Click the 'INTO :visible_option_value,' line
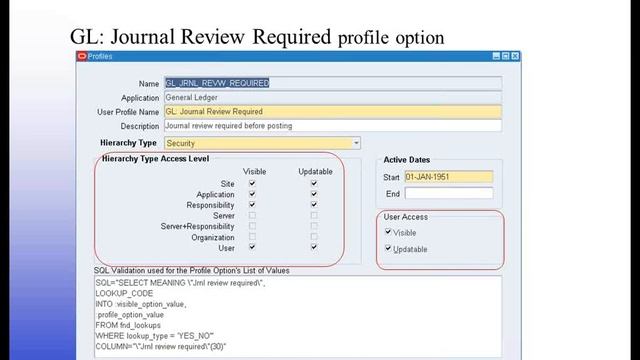This screenshot has width=640, height=360. tap(141, 304)
